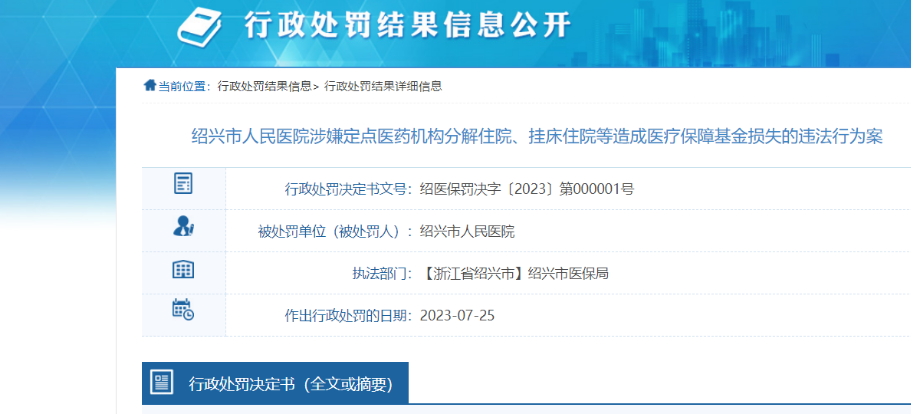Select the 行政处罚结果详细信息 breadcrumb item
Image resolution: width=911 pixels, height=416 pixels.
(382, 86)
